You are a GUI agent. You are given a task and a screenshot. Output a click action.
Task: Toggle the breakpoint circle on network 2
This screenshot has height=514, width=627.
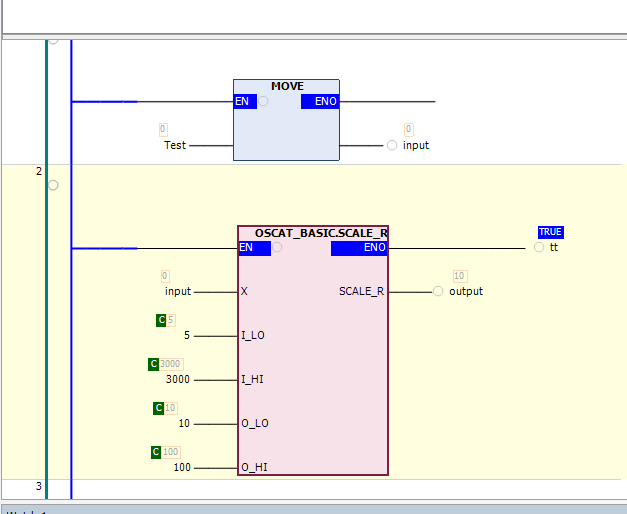[53, 185]
